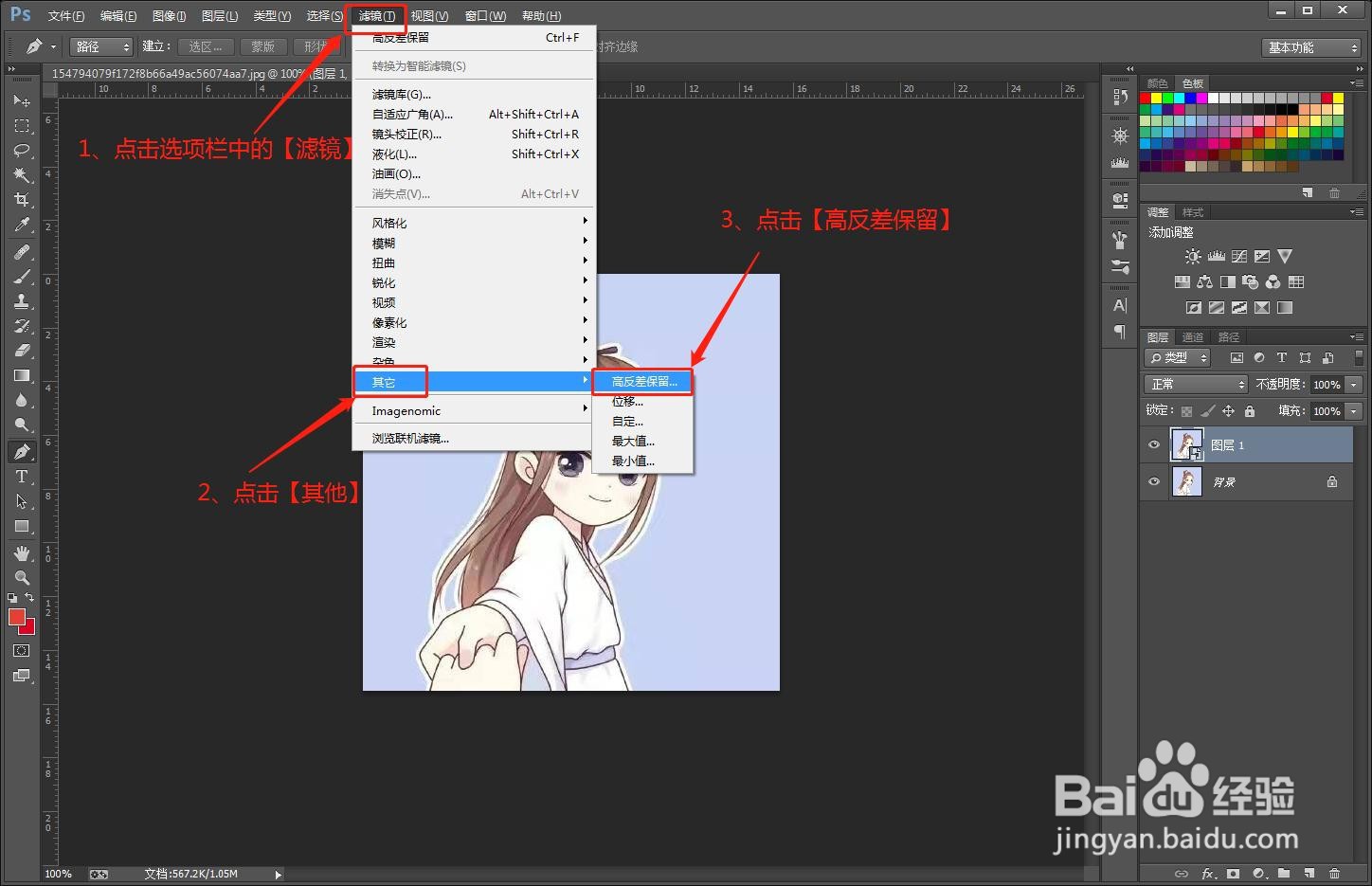Open opacity 不透明度 slider dropdown
The image size is (1372, 886).
click(1354, 384)
